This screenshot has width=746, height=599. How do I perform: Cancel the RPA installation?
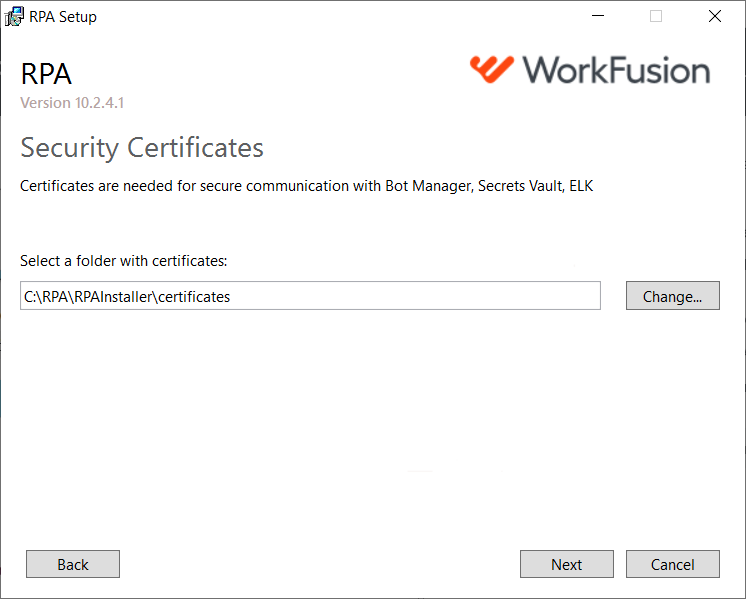click(672, 564)
